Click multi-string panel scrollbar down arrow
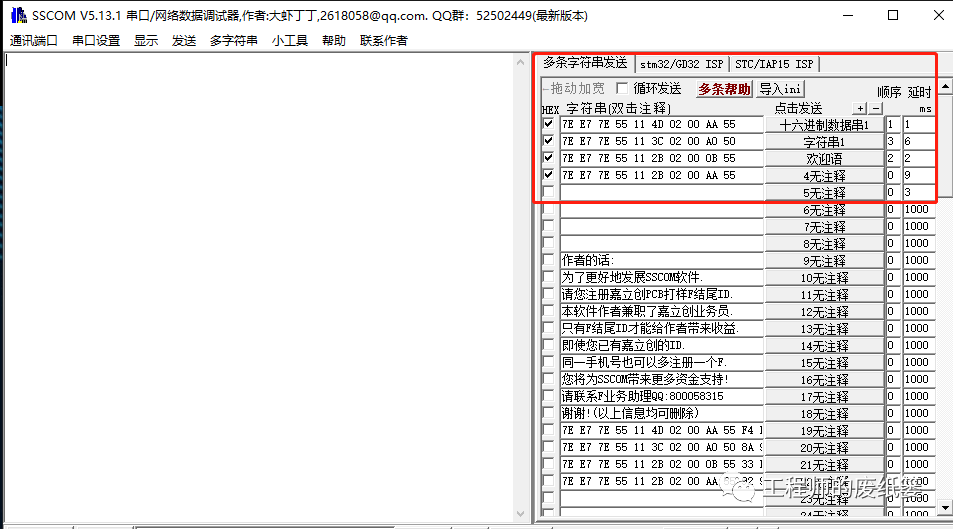 [x=945, y=507]
